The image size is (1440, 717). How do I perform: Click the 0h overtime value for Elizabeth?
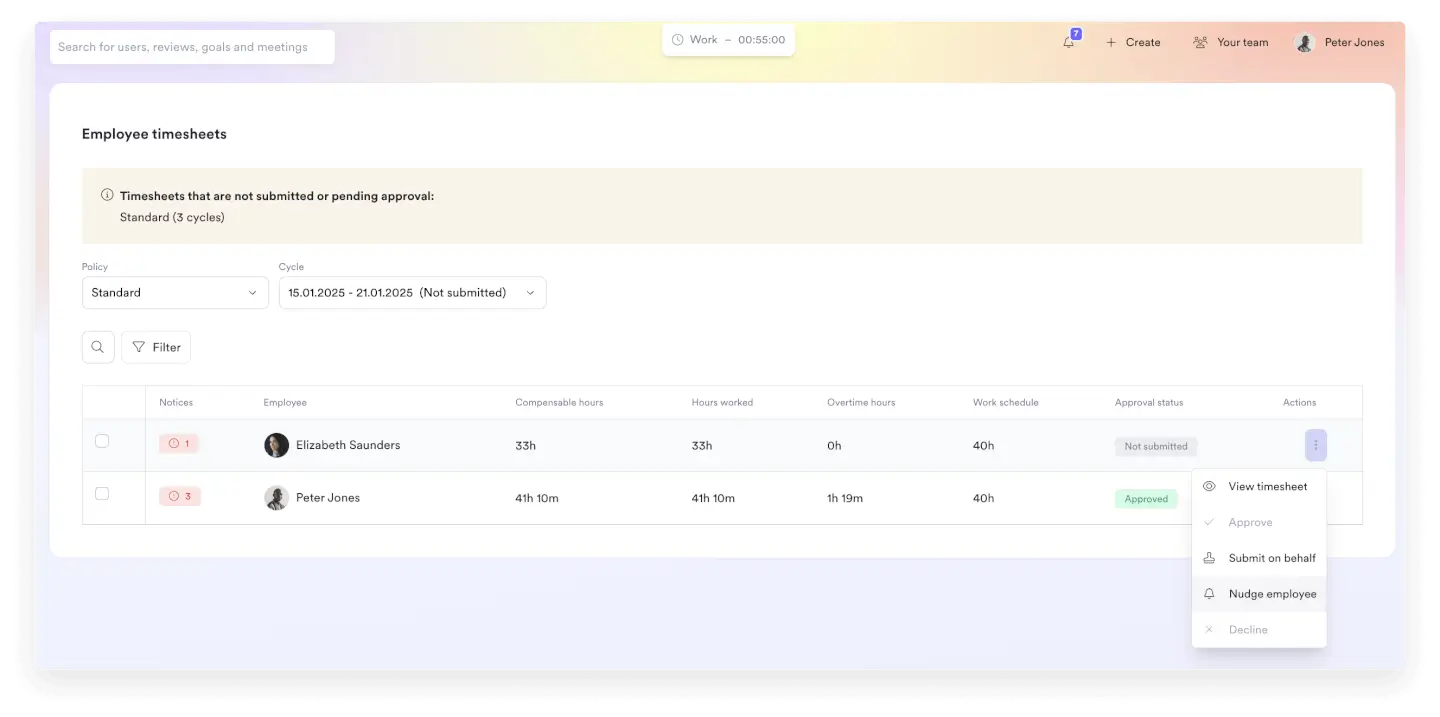[834, 446]
